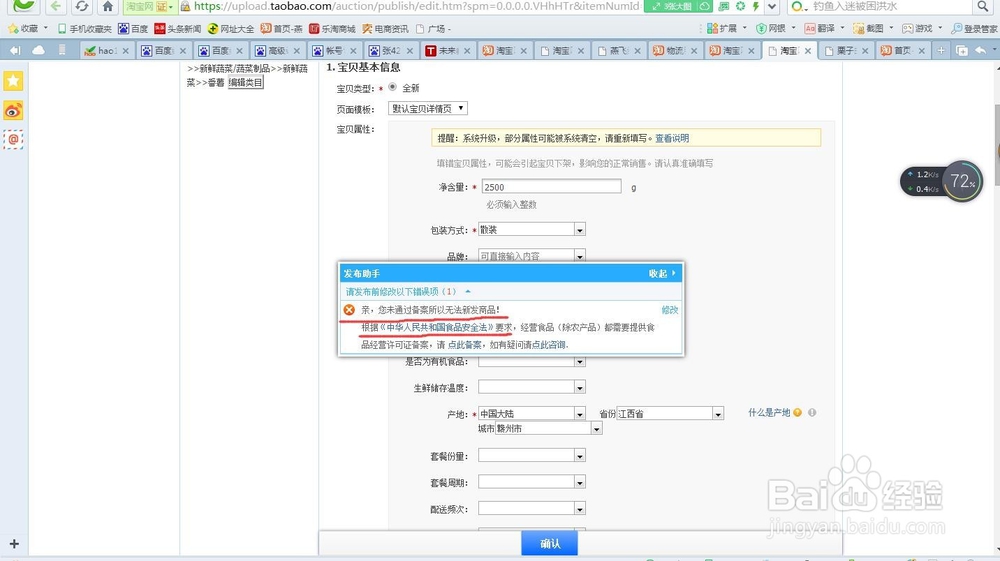This screenshot has height=561, width=1000.
Task: Click the search magnifier icon
Action: click(x=982, y=6)
